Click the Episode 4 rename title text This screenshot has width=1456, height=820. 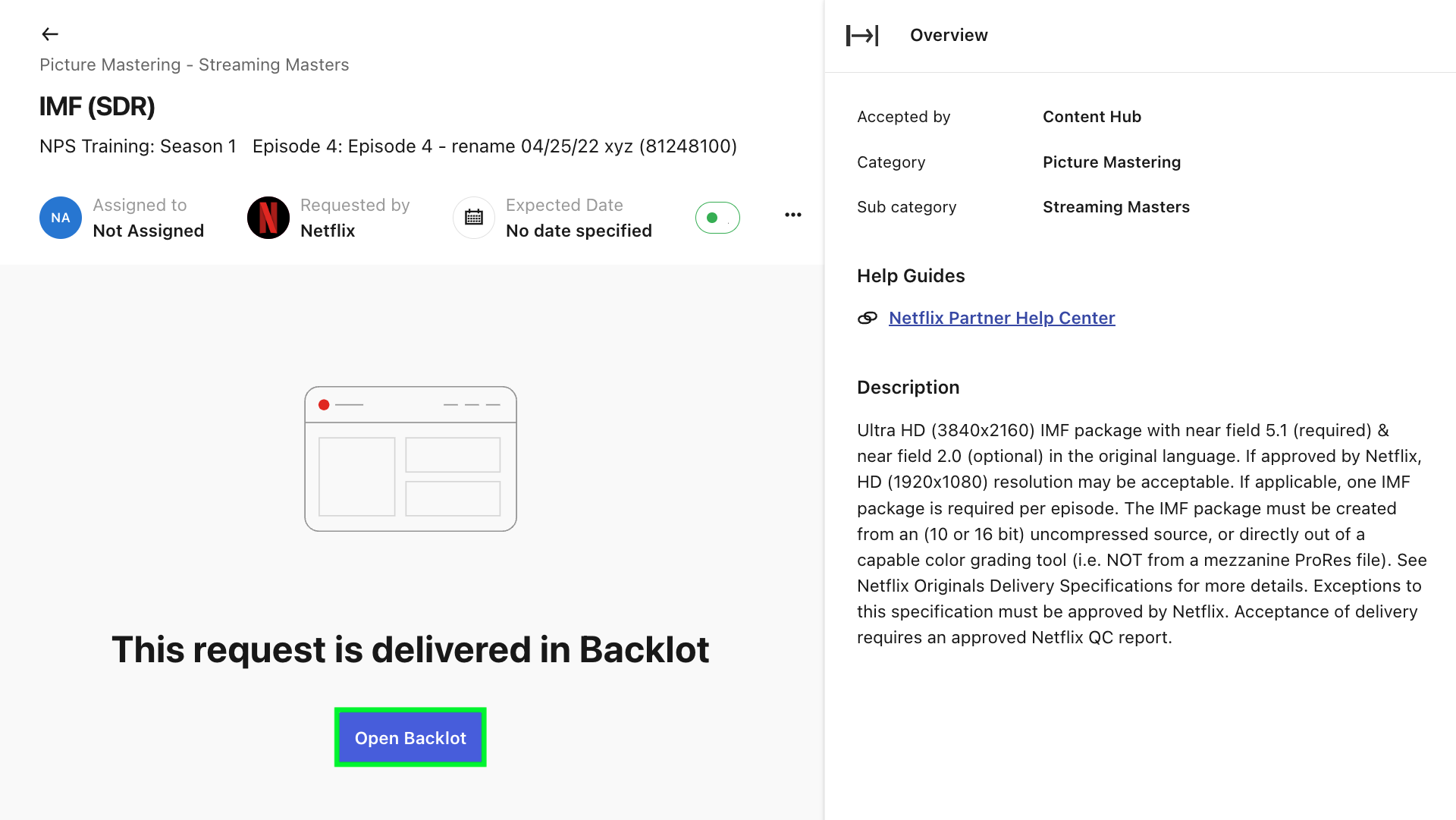(x=494, y=146)
